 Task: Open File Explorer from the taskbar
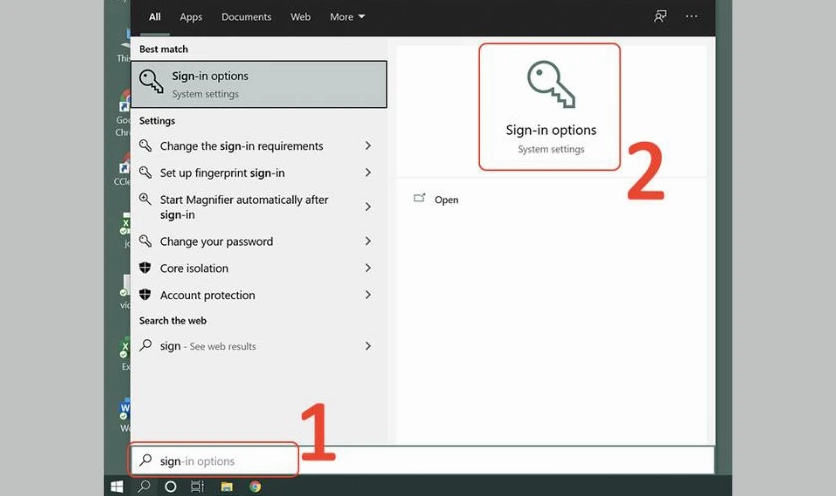(x=227, y=487)
